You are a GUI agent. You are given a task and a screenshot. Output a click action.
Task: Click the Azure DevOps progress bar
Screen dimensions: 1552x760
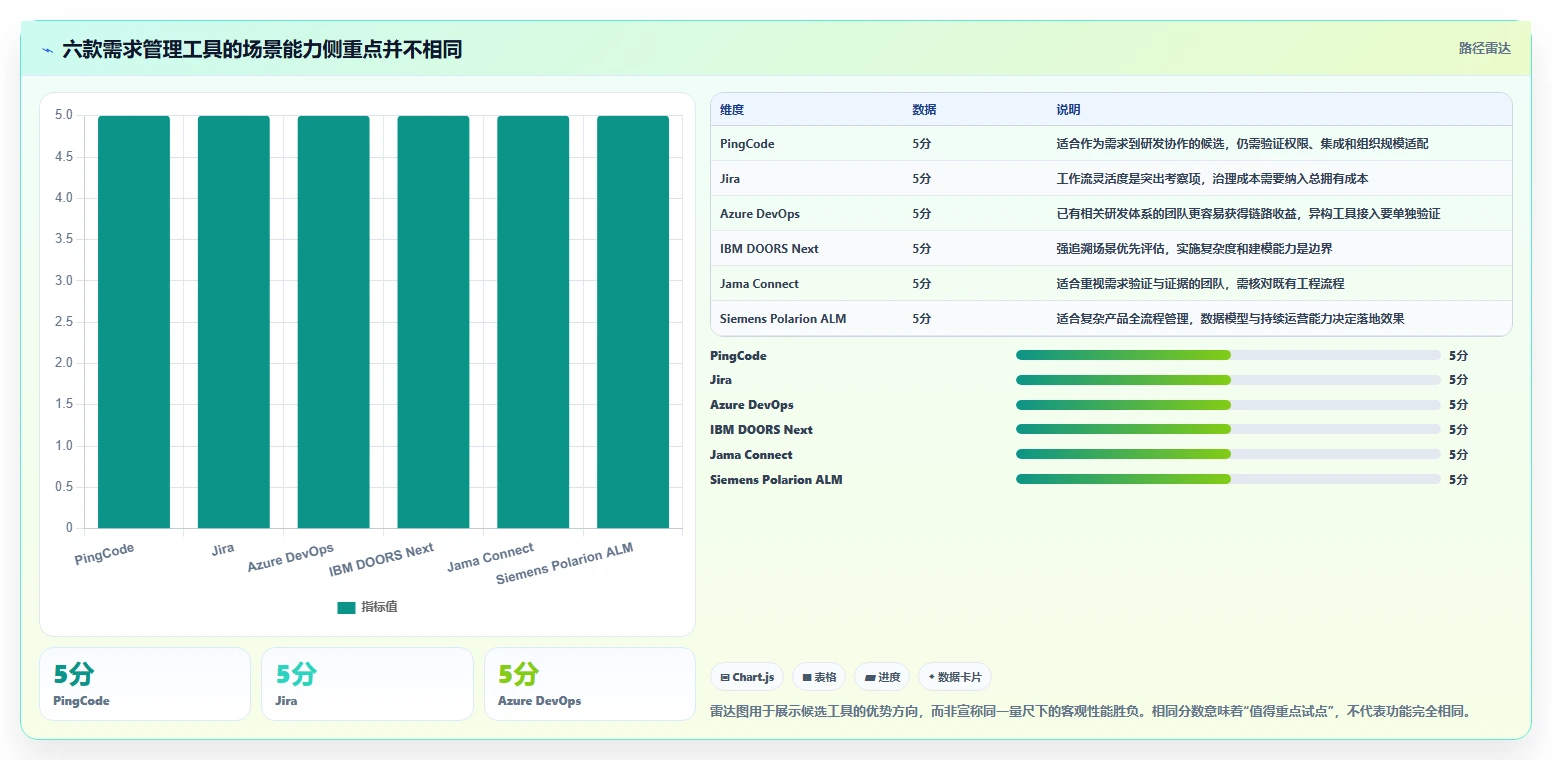pyautogui.click(x=1228, y=405)
